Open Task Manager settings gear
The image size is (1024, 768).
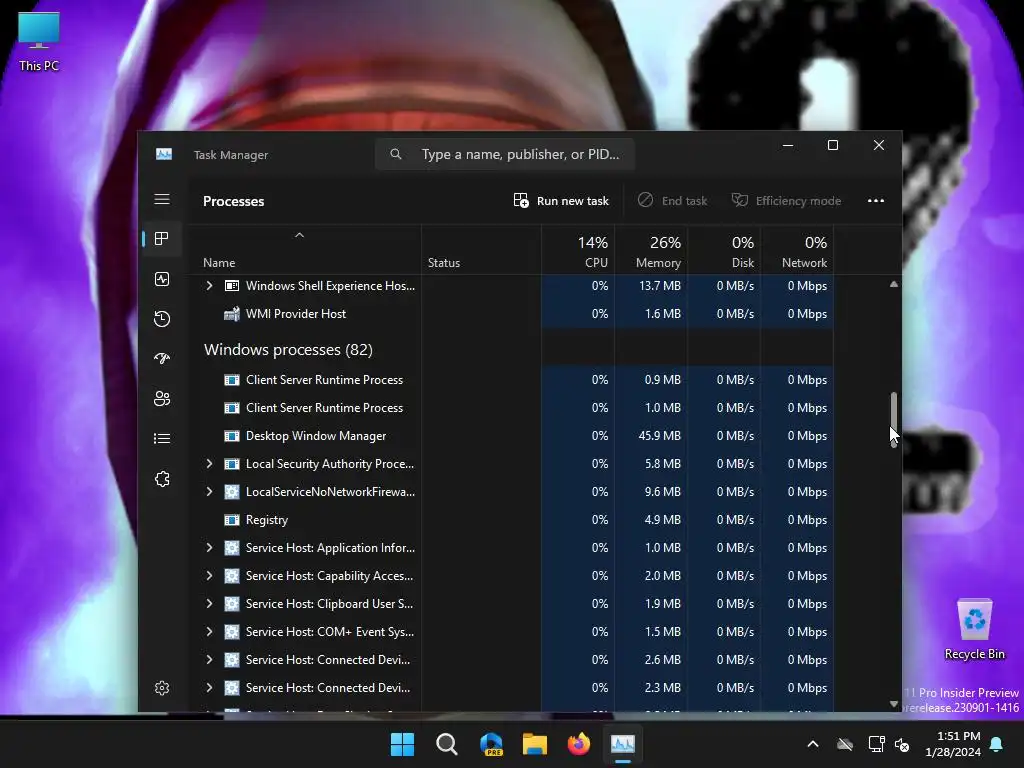coord(162,688)
